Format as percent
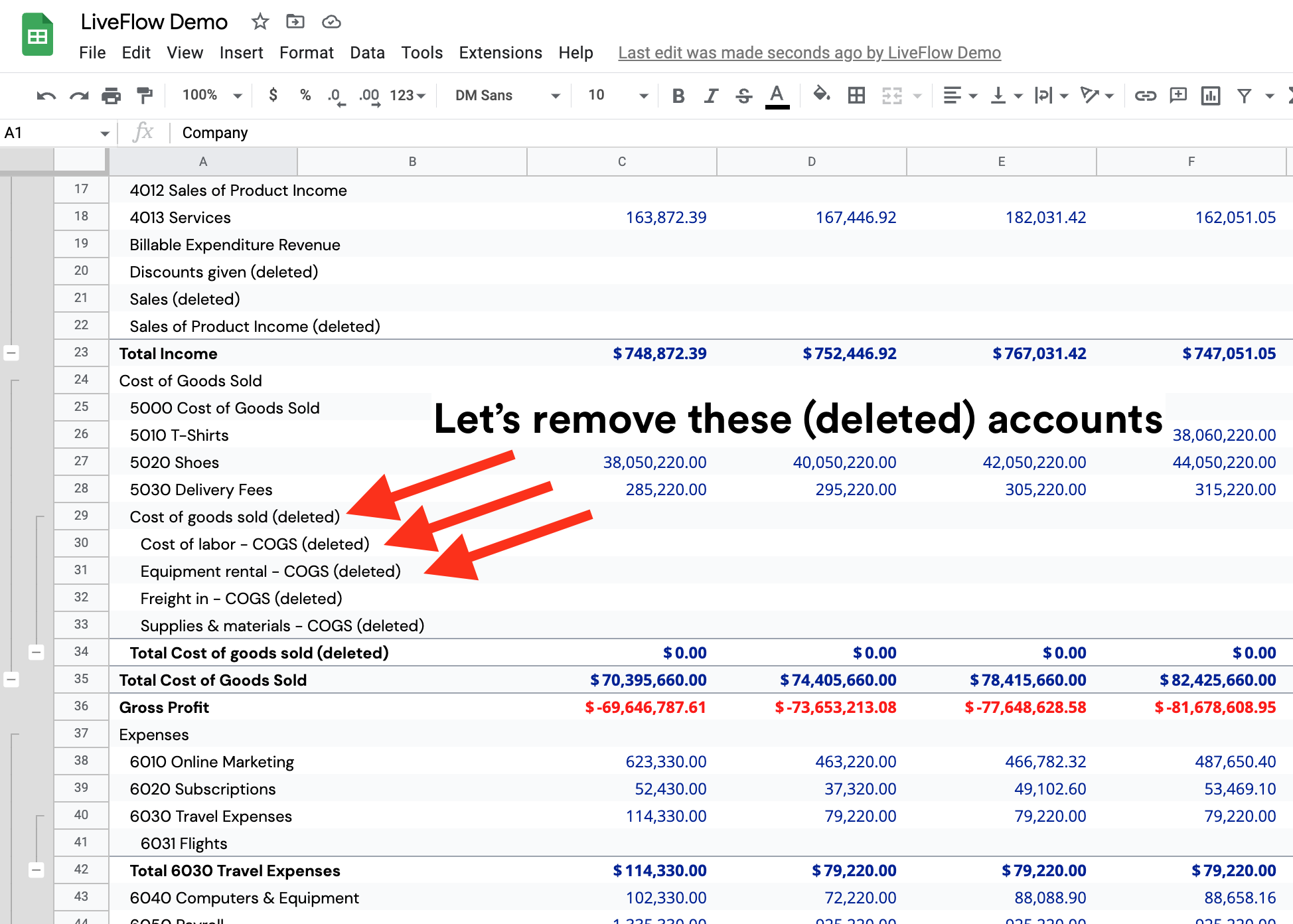Viewport: 1293px width, 924px height. [x=305, y=95]
